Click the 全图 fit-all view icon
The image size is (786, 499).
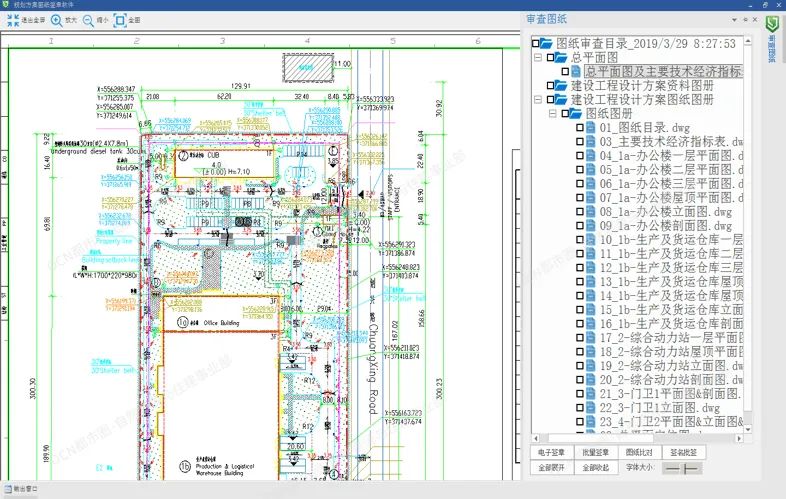(121, 19)
